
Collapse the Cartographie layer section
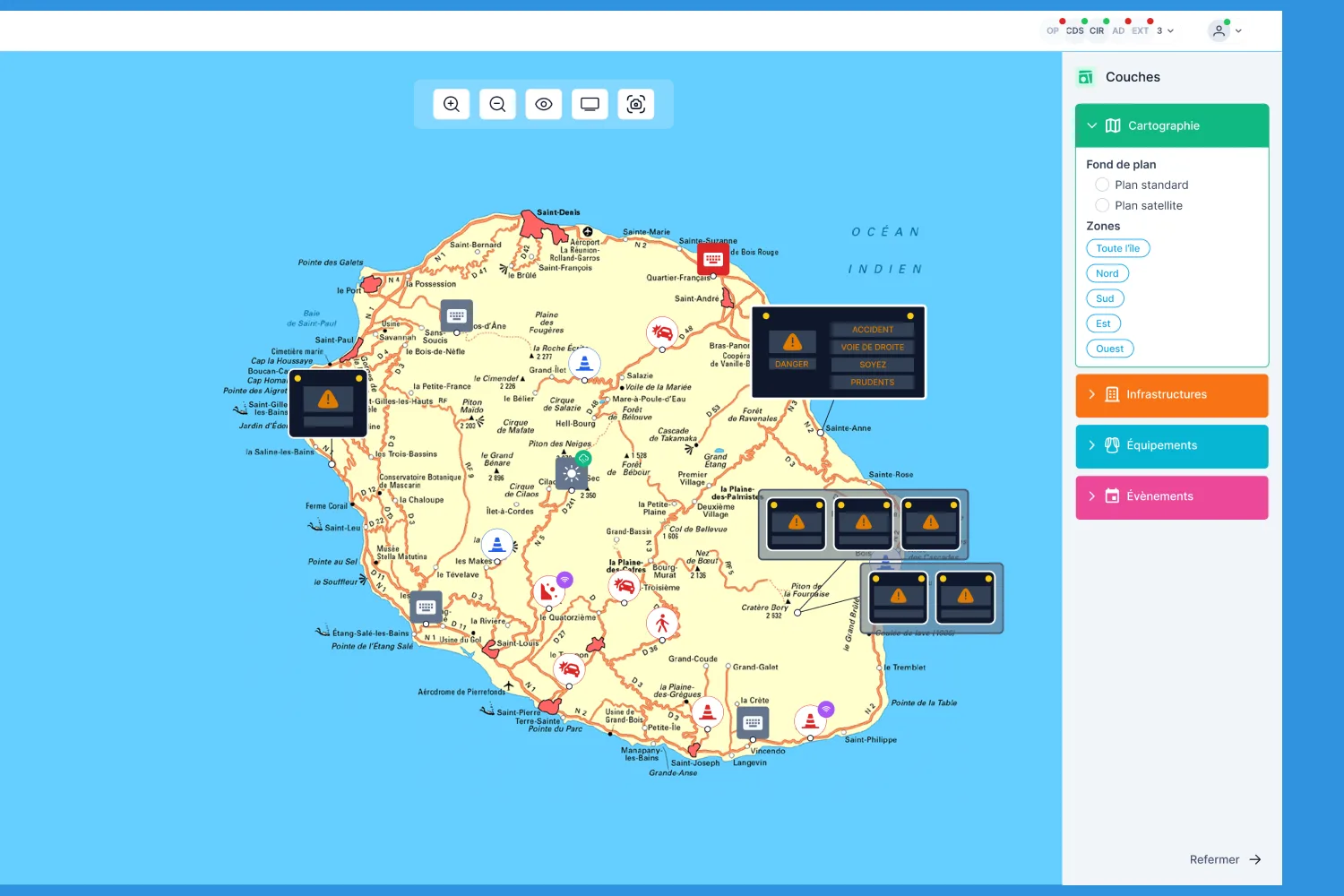point(1172,125)
